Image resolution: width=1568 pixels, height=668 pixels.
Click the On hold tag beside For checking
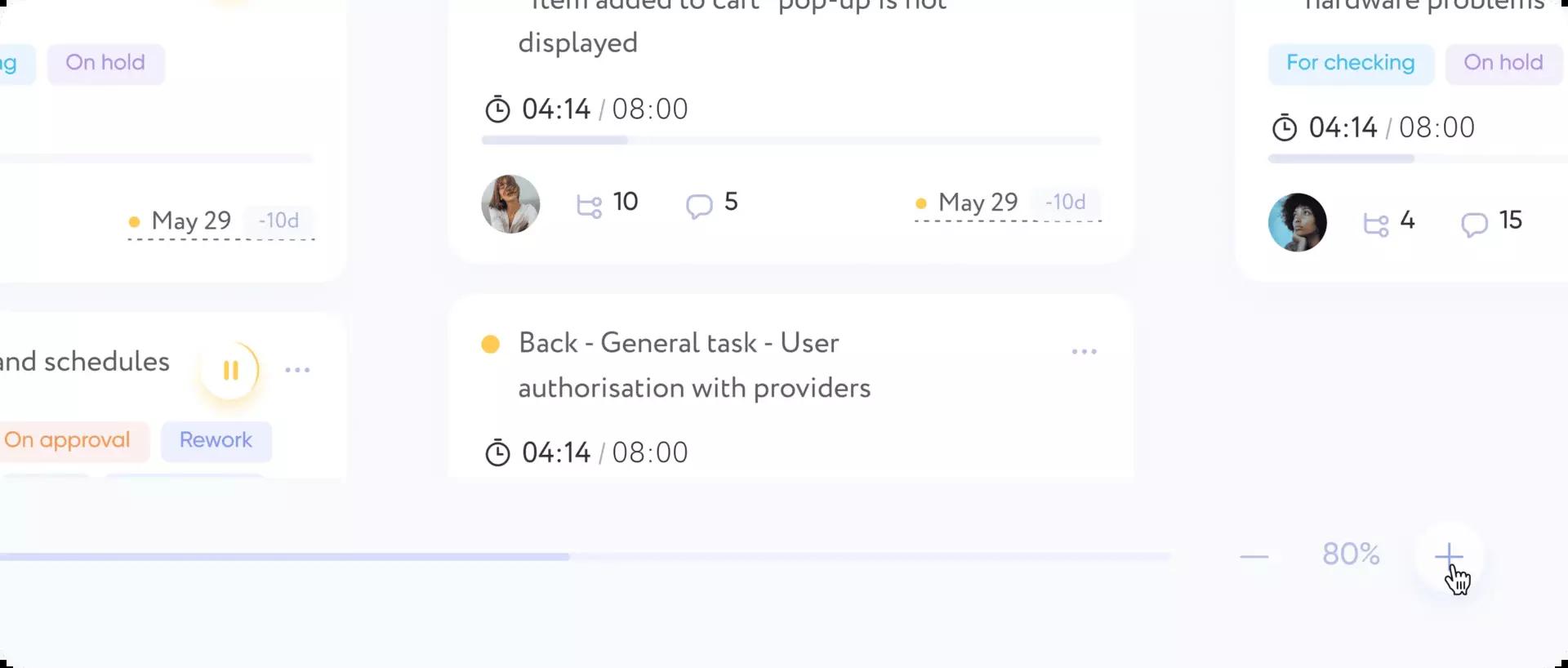(1503, 63)
